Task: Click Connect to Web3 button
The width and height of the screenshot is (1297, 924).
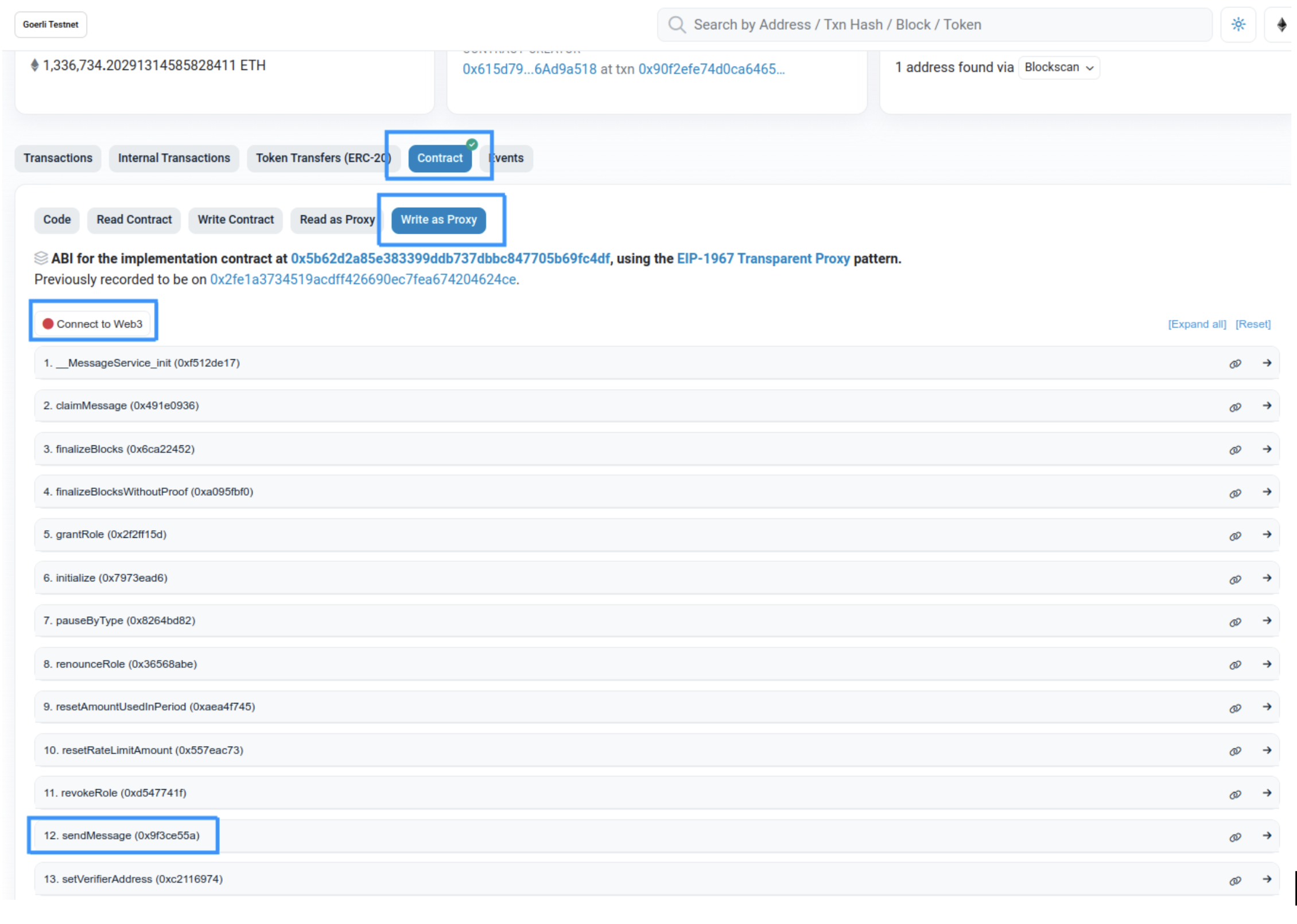Action: 93,324
